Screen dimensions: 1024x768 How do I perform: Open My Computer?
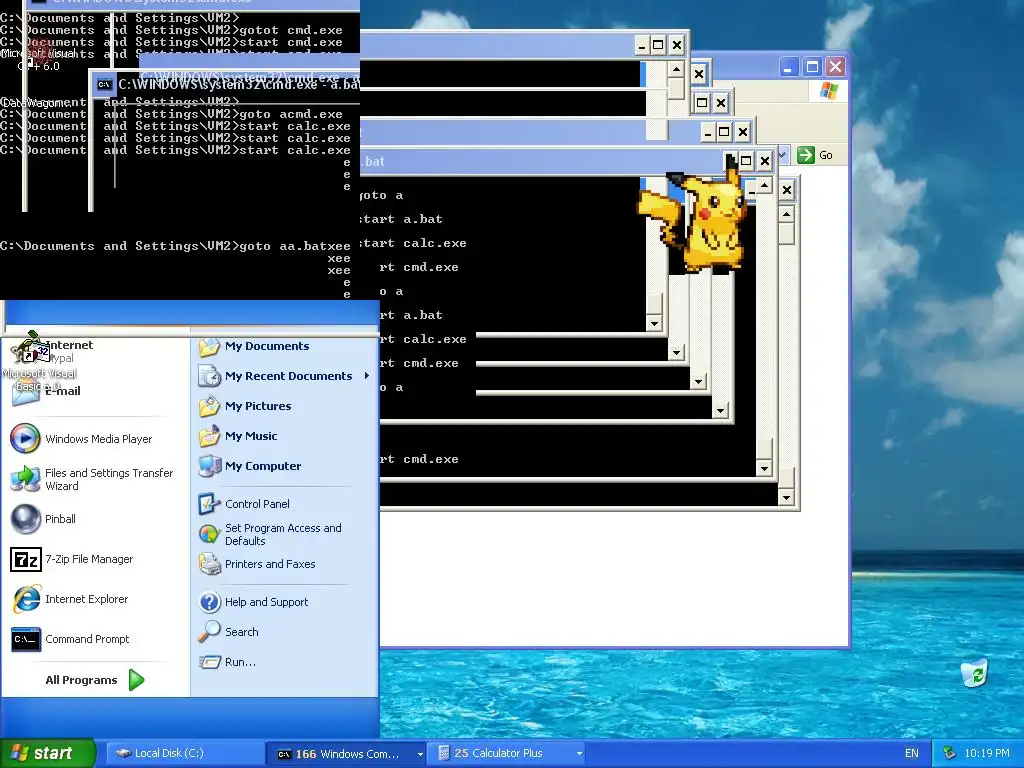[x=250, y=466]
